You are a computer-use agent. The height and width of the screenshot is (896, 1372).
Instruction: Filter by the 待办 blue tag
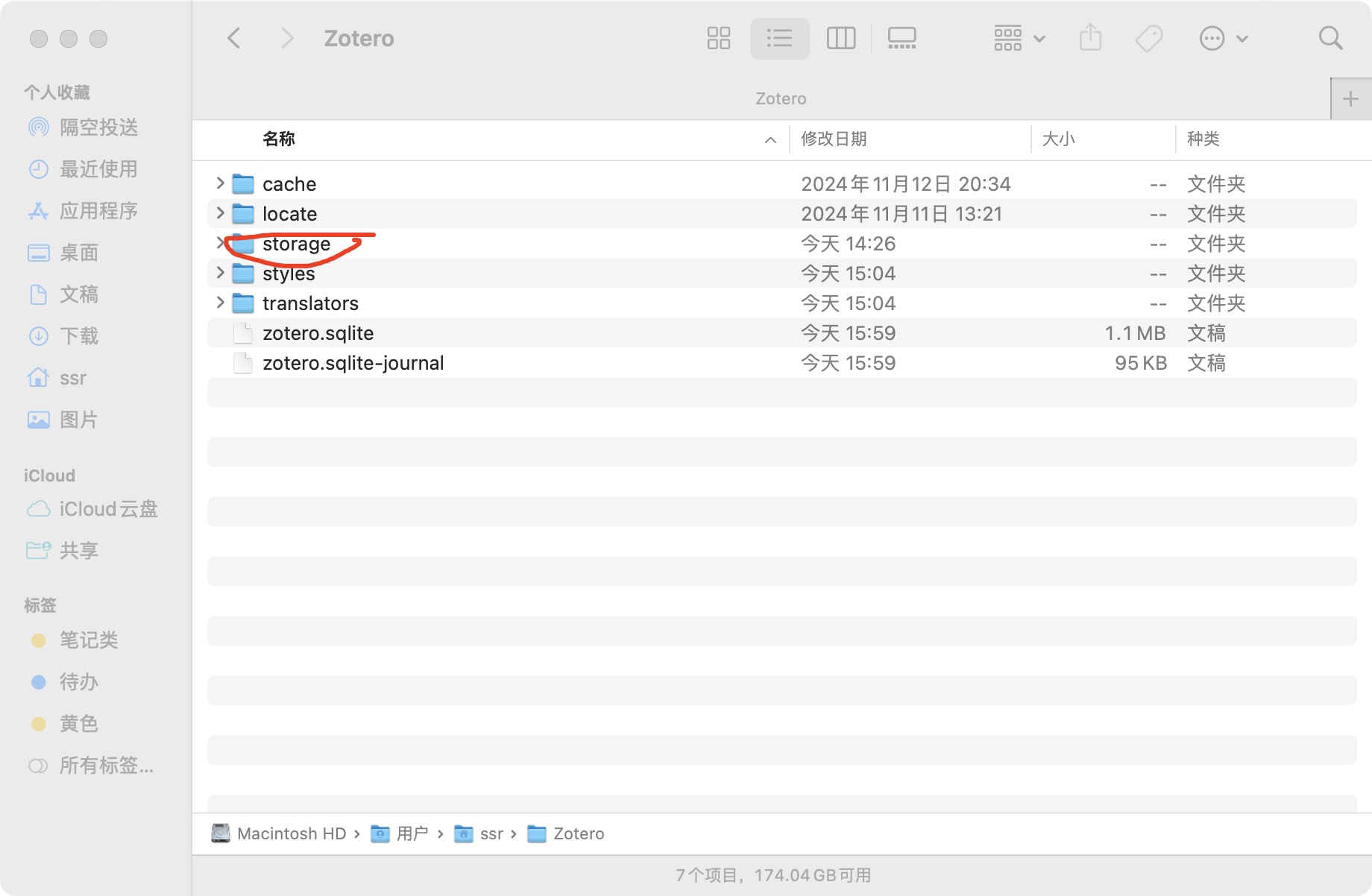tap(66, 682)
